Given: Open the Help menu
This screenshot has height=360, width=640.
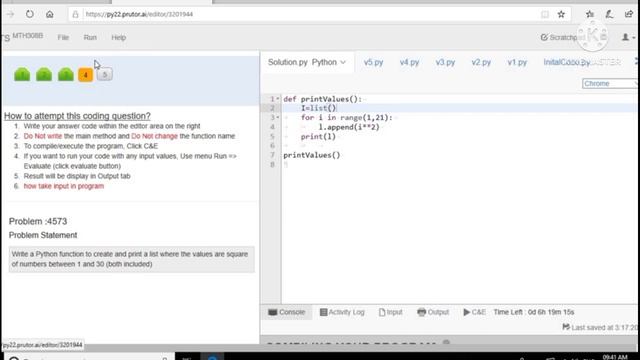Looking at the screenshot, I should [119, 37].
